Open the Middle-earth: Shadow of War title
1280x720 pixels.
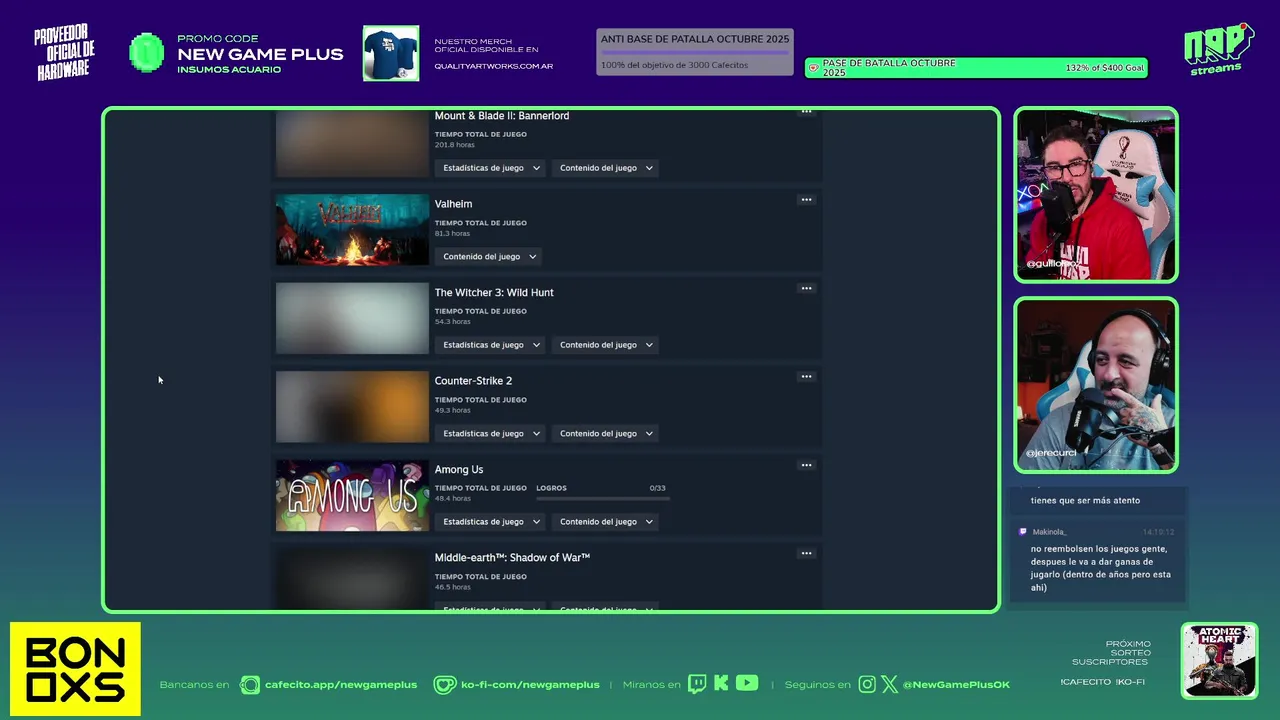click(512, 558)
